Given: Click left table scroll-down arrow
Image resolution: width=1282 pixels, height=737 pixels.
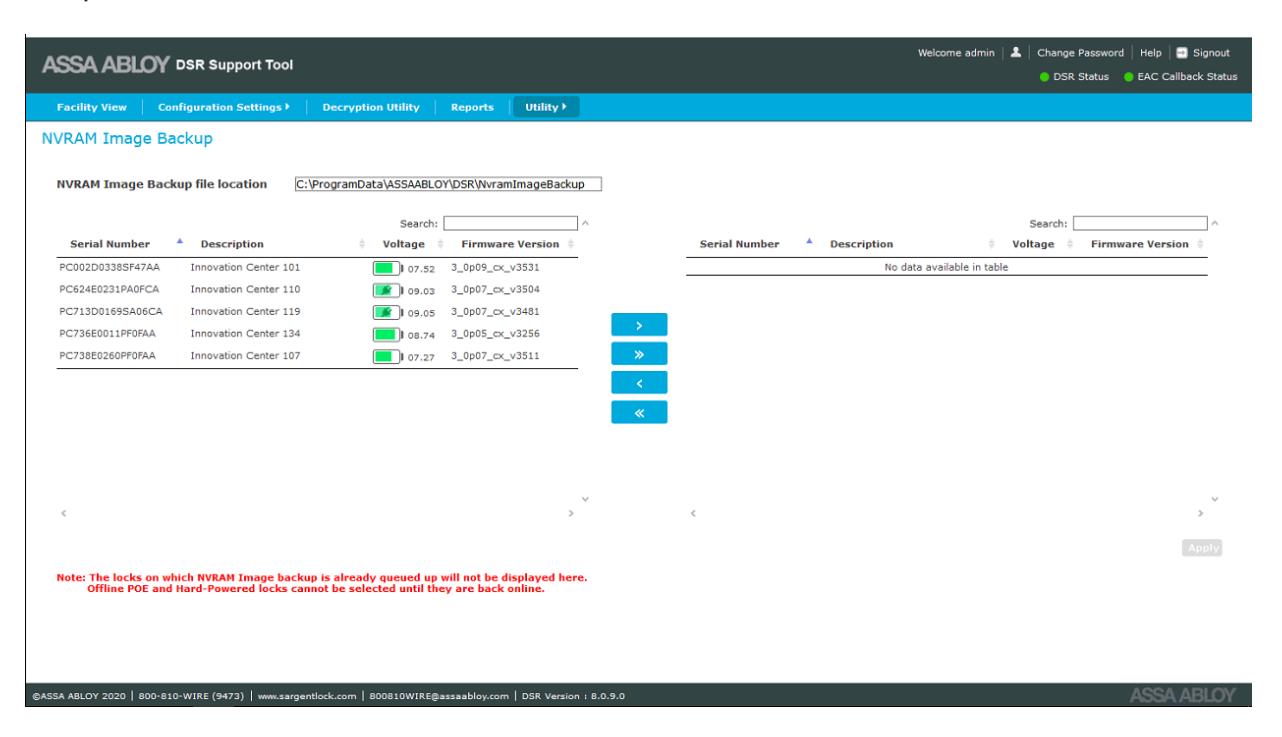Looking at the screenshot, I should pos(586,499).
